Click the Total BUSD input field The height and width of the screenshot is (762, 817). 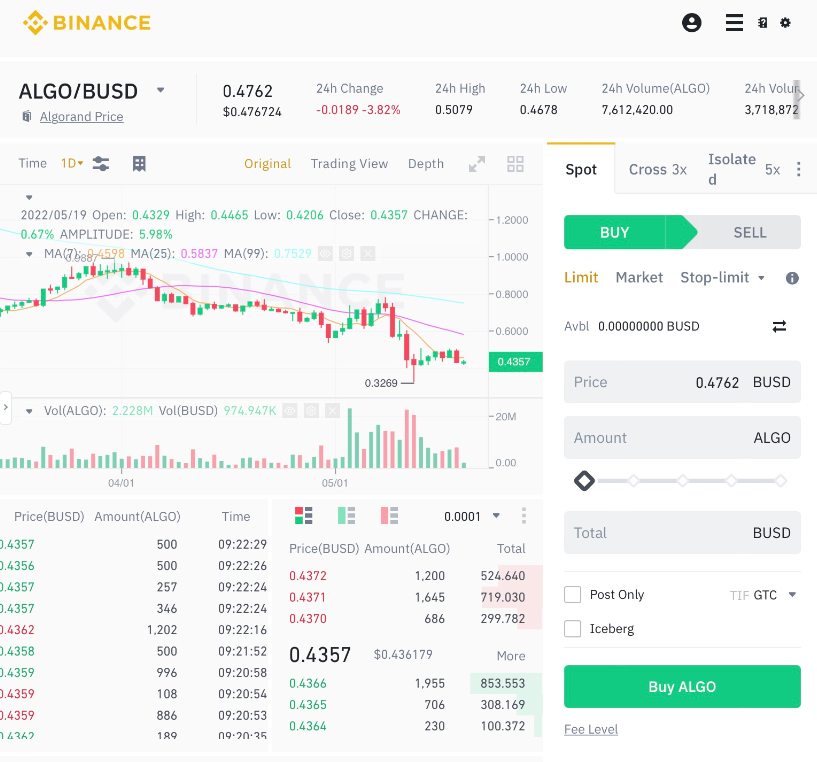point(682,532)
